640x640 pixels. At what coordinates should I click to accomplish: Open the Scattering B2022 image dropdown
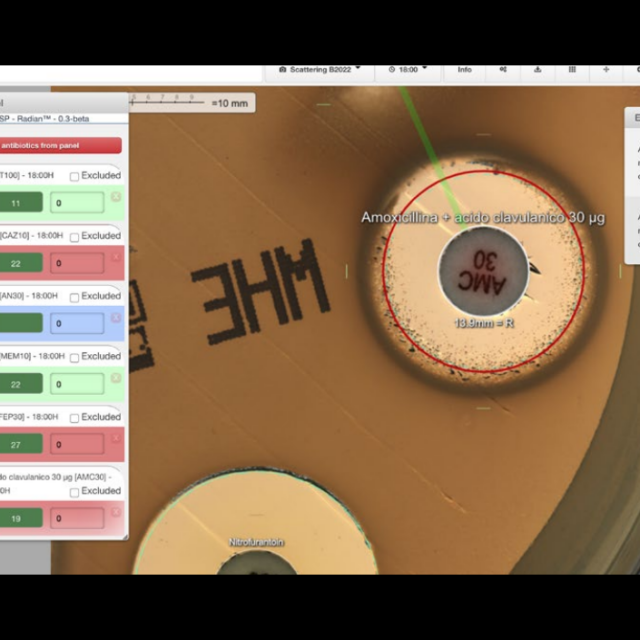(320, 70)
